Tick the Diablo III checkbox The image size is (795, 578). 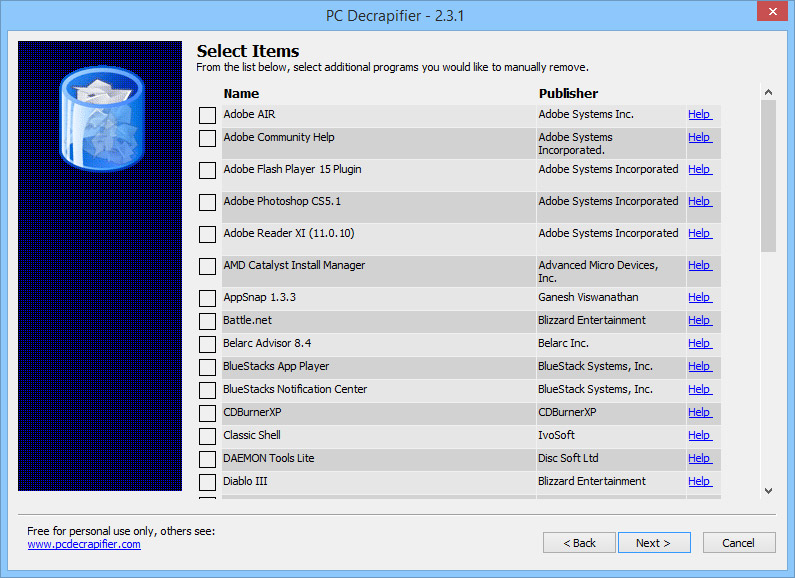tap(207, 482)
